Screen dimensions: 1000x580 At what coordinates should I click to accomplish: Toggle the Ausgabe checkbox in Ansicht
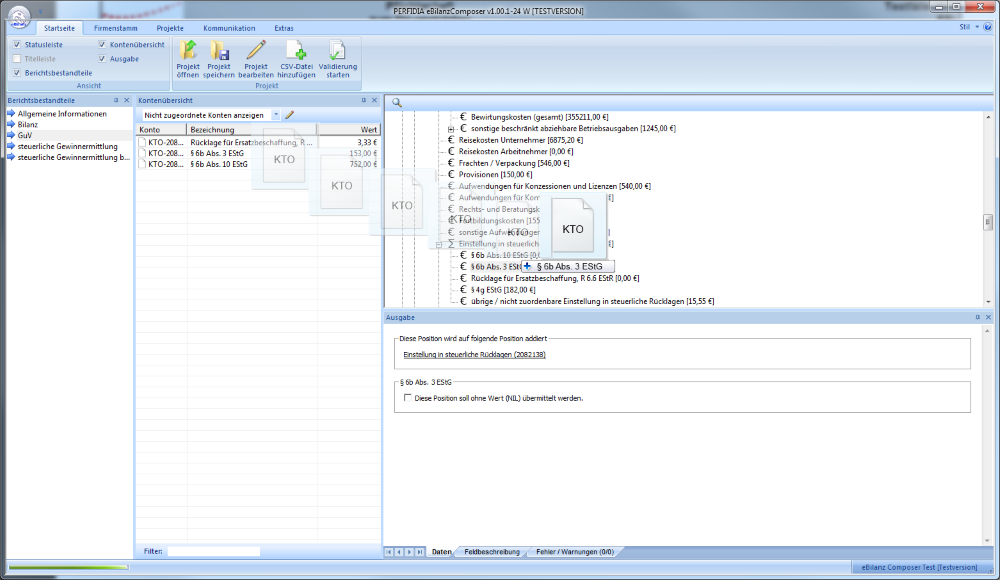point(102,59)
